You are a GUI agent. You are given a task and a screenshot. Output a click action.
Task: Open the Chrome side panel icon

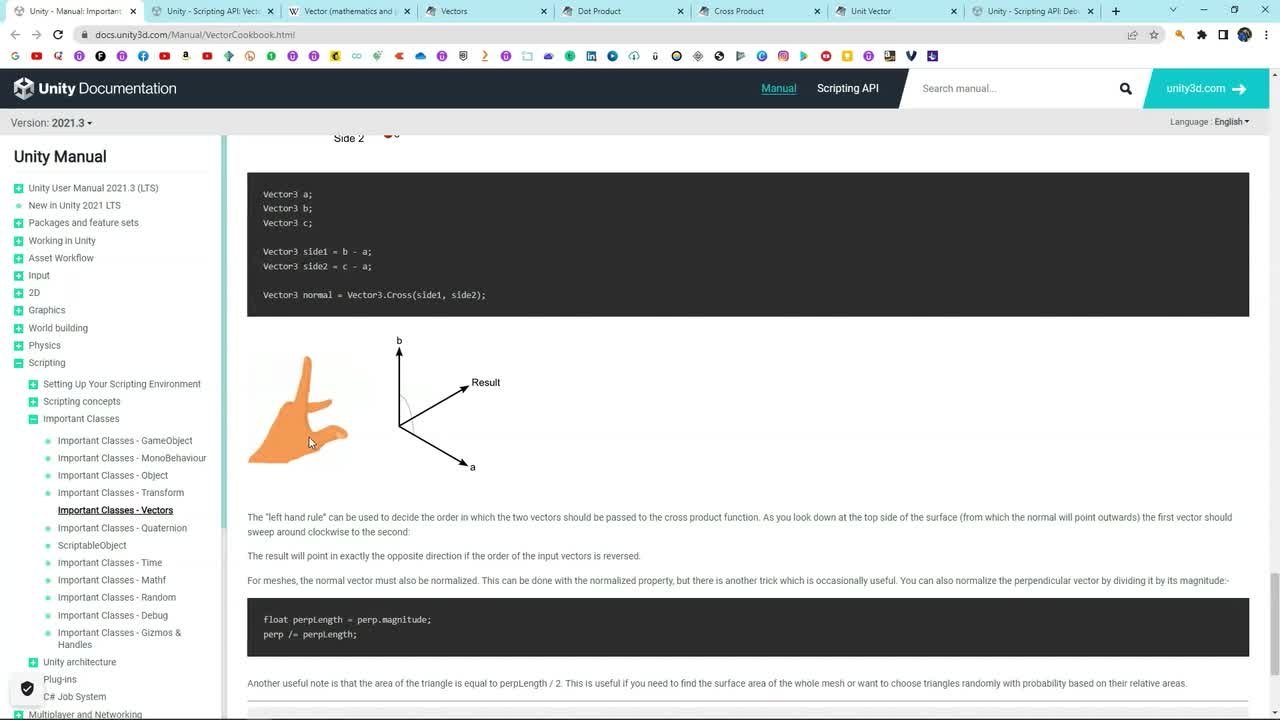pos(1222,34)
